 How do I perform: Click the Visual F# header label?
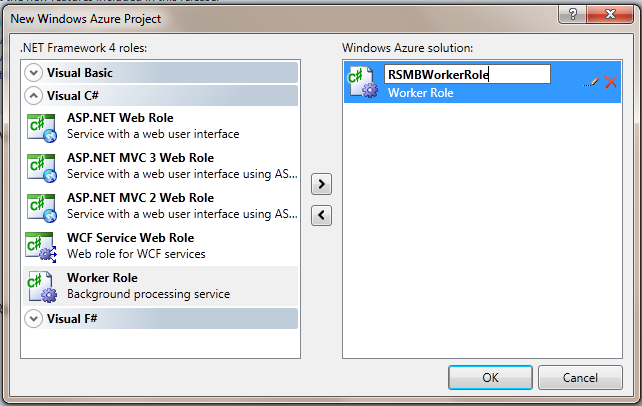coord(72,319)
